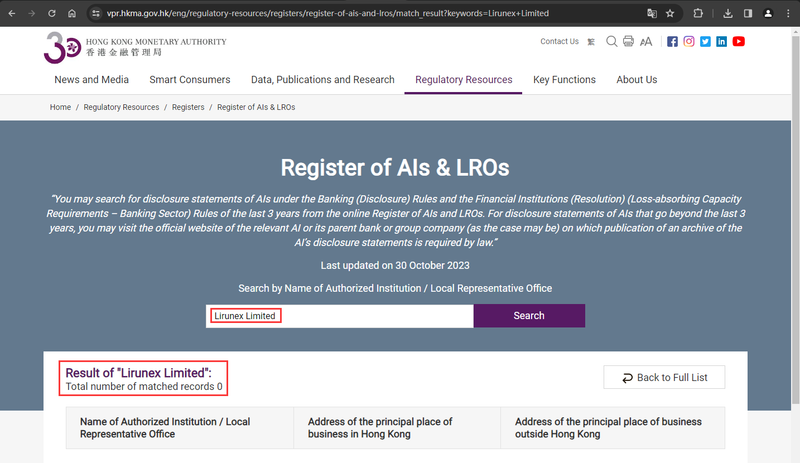This screenshot has width=800, height=463.
Task: Click the Home breadcrumb link
Action: pos(60,107)
